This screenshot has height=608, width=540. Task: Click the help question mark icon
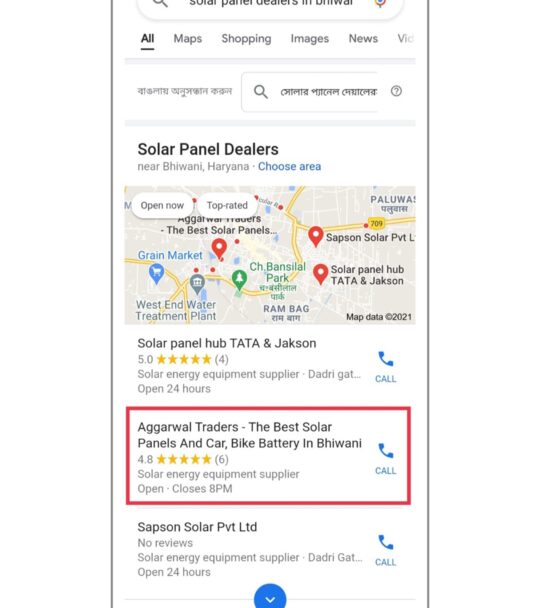[x=396, y=91]
